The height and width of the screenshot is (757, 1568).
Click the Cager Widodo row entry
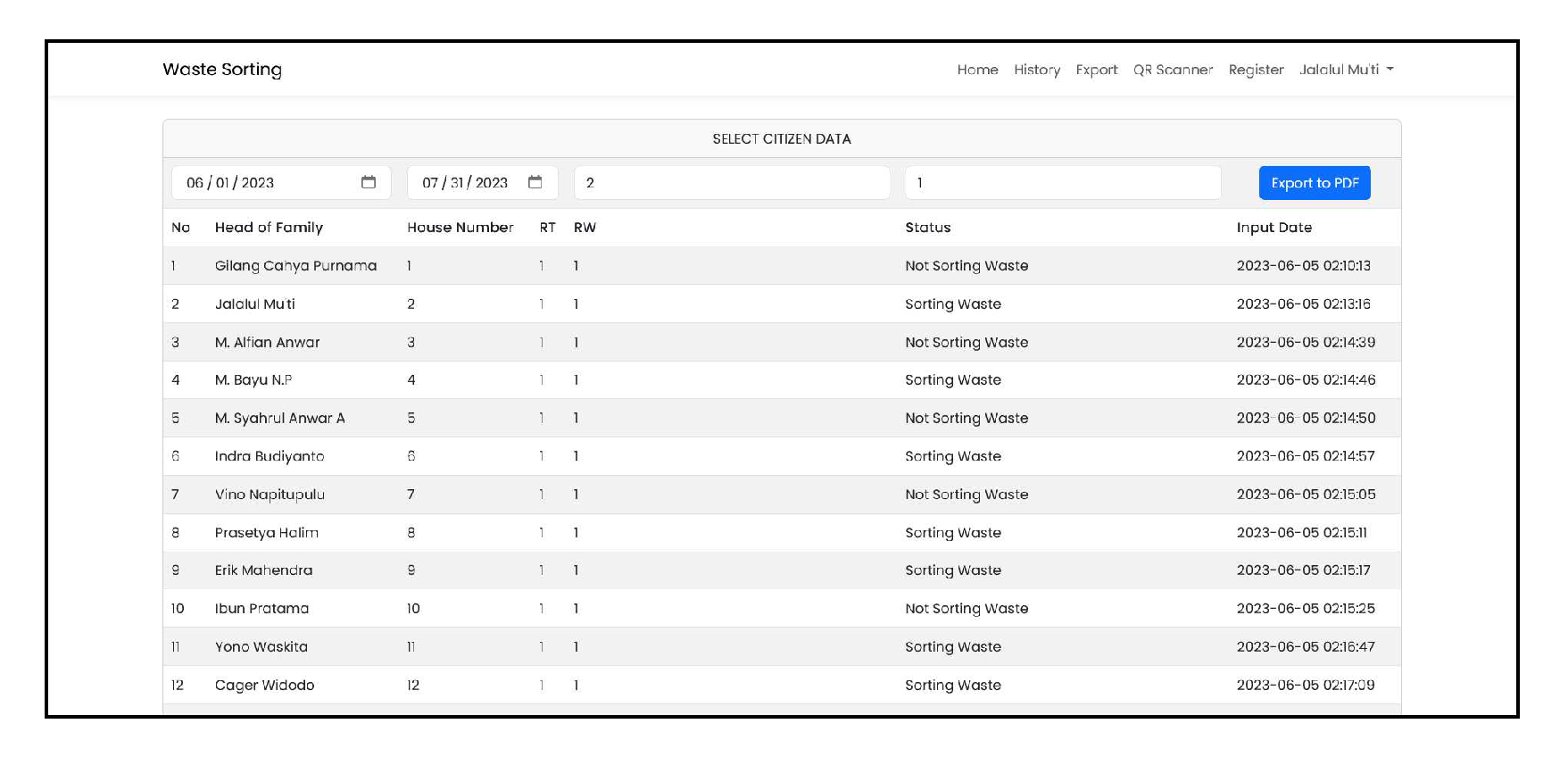click(x=264, y=686)
